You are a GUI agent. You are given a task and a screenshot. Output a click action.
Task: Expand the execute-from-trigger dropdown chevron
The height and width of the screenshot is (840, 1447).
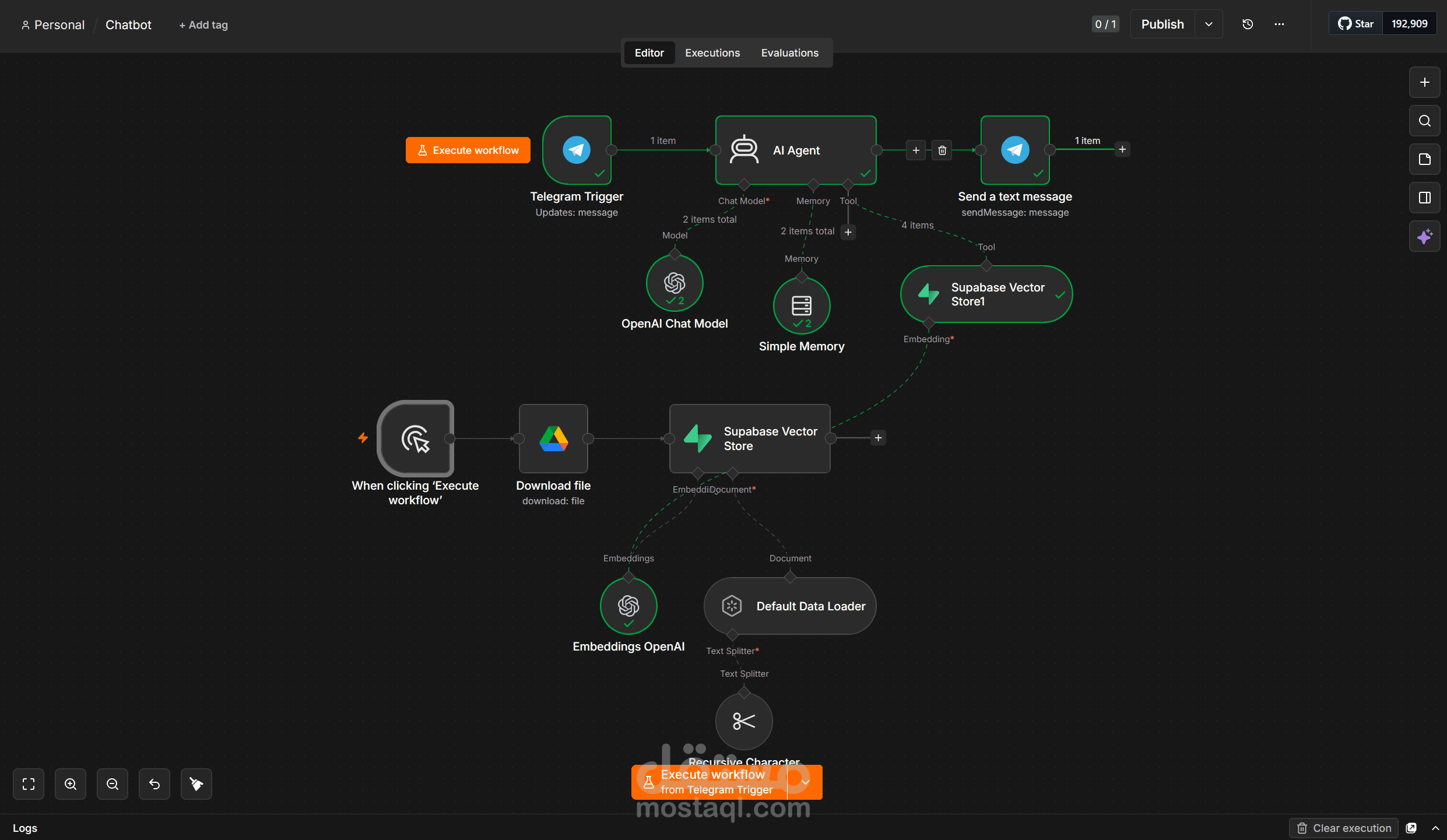pyautogui.click(x=805, y=782)
